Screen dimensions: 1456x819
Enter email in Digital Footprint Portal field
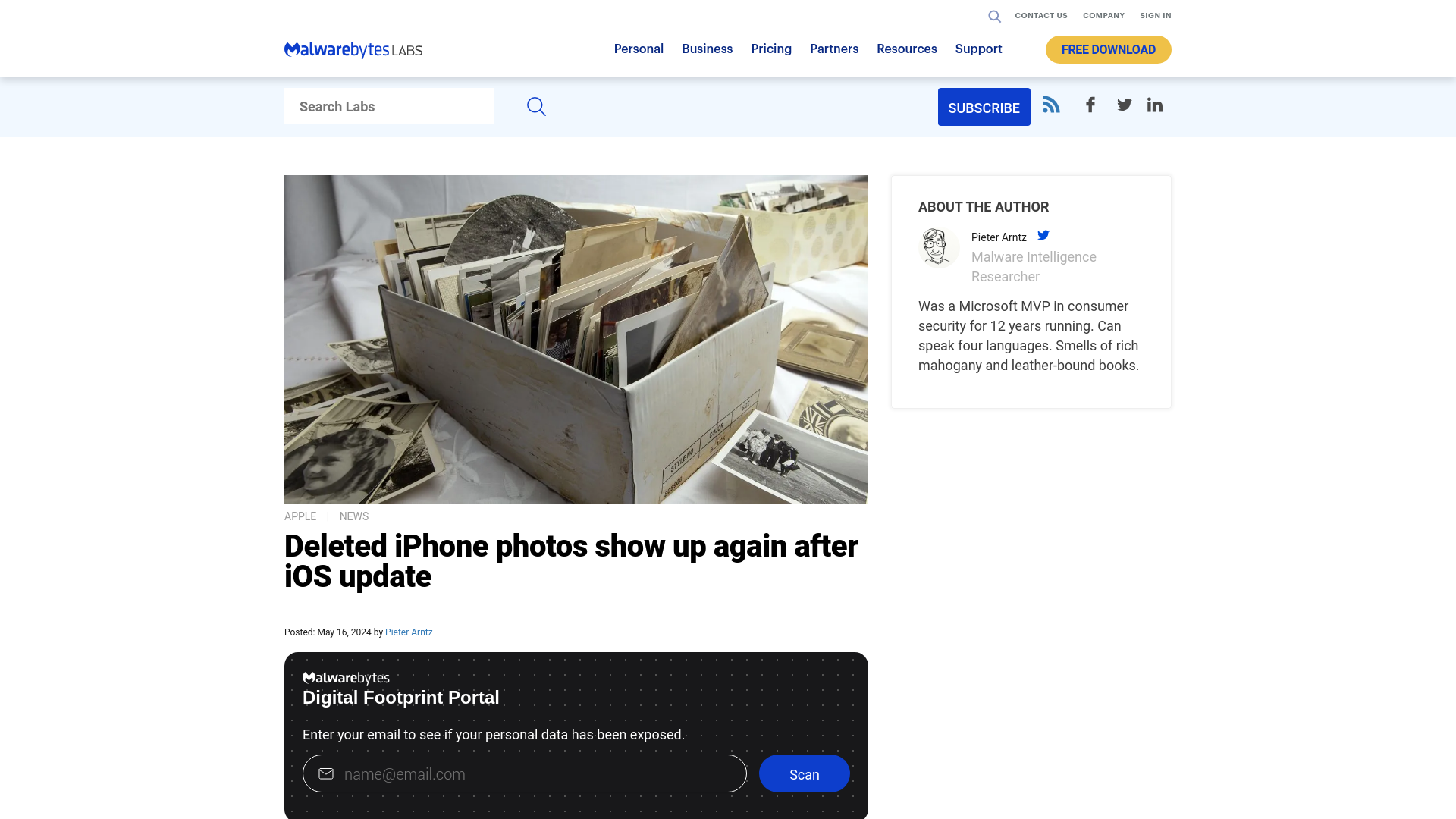point(524,773)
